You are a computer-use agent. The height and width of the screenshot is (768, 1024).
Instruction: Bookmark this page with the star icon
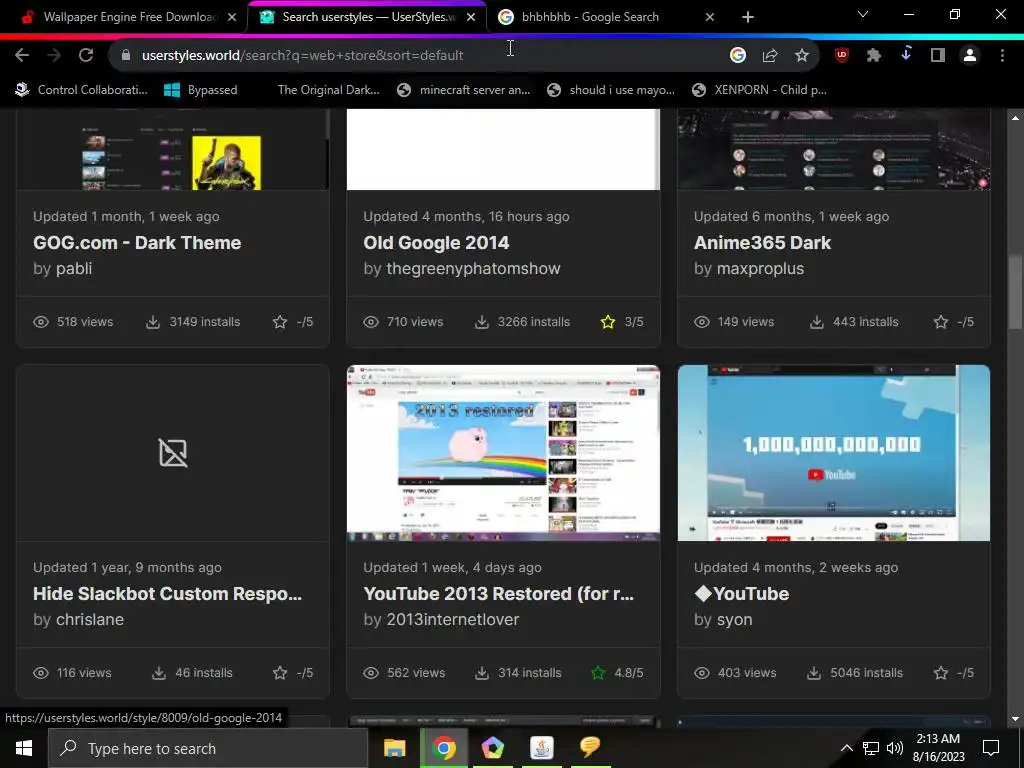click(802, 56)
